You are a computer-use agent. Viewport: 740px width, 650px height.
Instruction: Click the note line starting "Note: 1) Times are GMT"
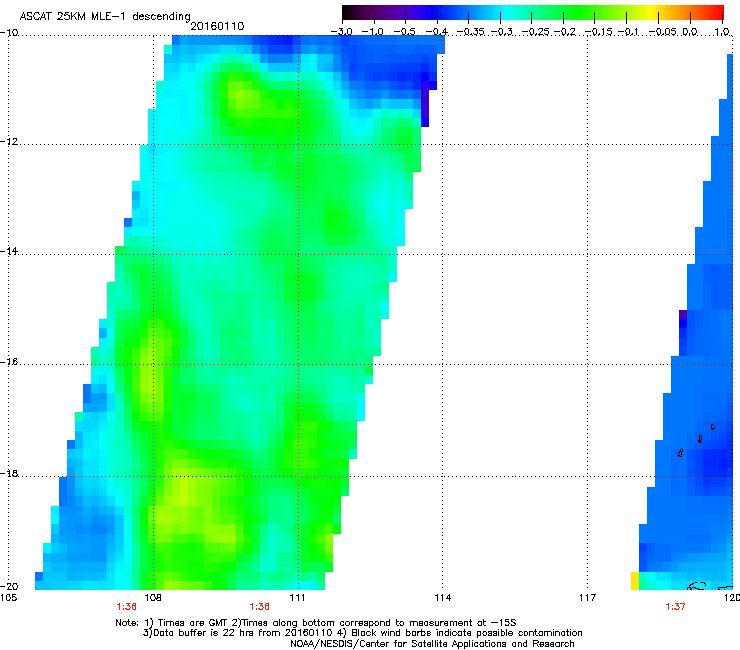pyautogui.click(x=316, y=623)
